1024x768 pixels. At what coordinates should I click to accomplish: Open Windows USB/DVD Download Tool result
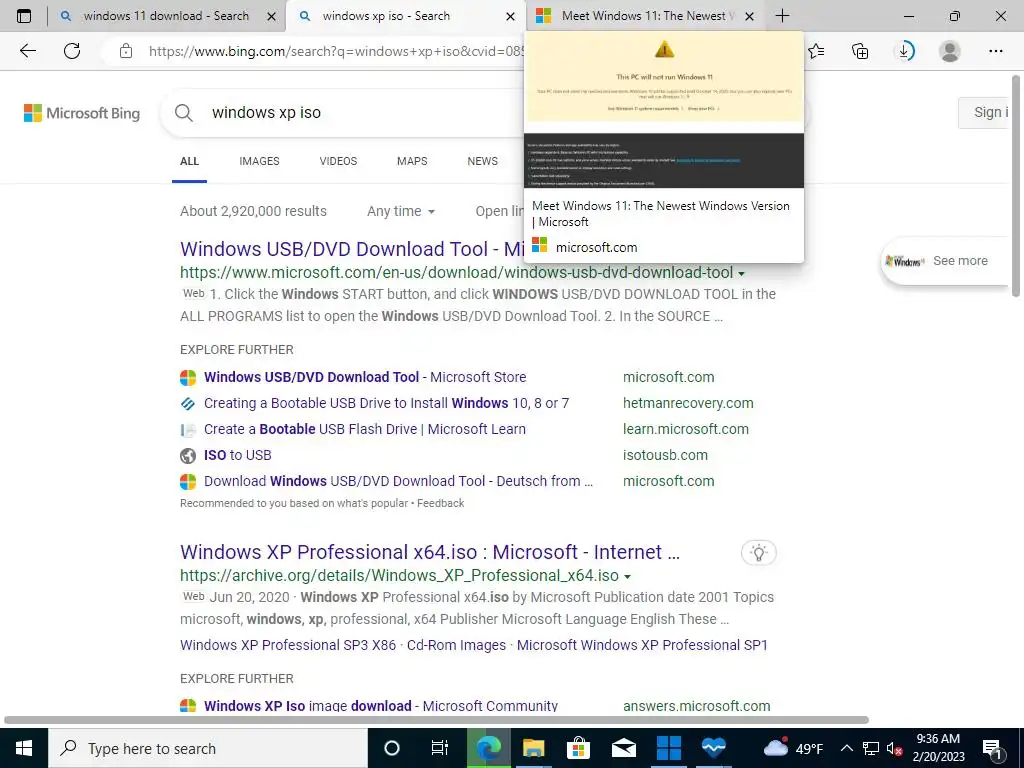click(353, 249)
